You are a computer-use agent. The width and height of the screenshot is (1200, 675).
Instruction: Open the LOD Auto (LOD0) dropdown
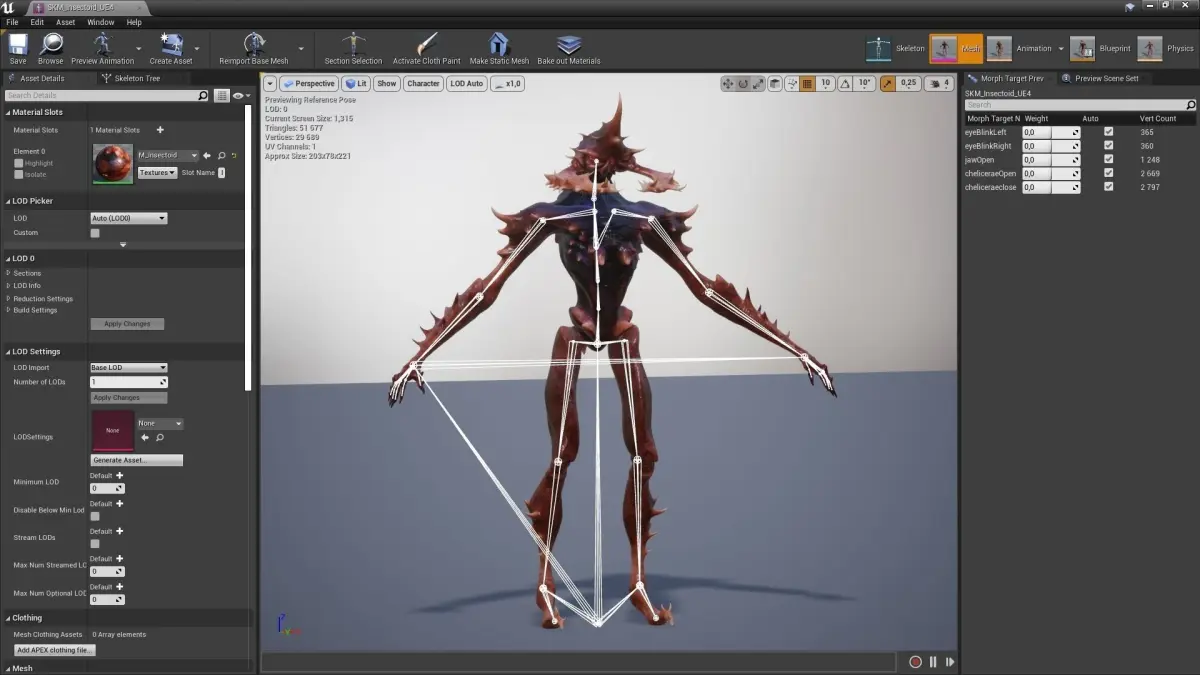pos(128,218)
